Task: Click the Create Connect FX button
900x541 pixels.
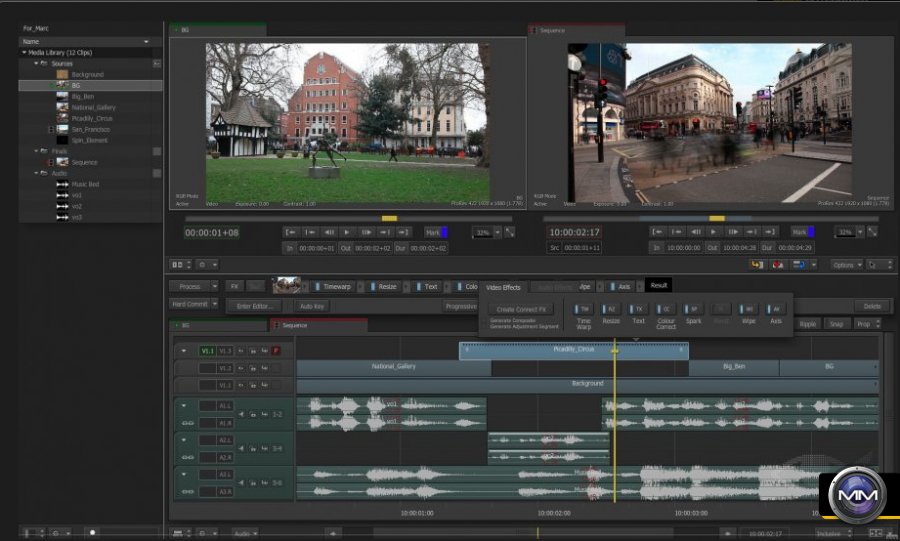Action: pos(520,309)
